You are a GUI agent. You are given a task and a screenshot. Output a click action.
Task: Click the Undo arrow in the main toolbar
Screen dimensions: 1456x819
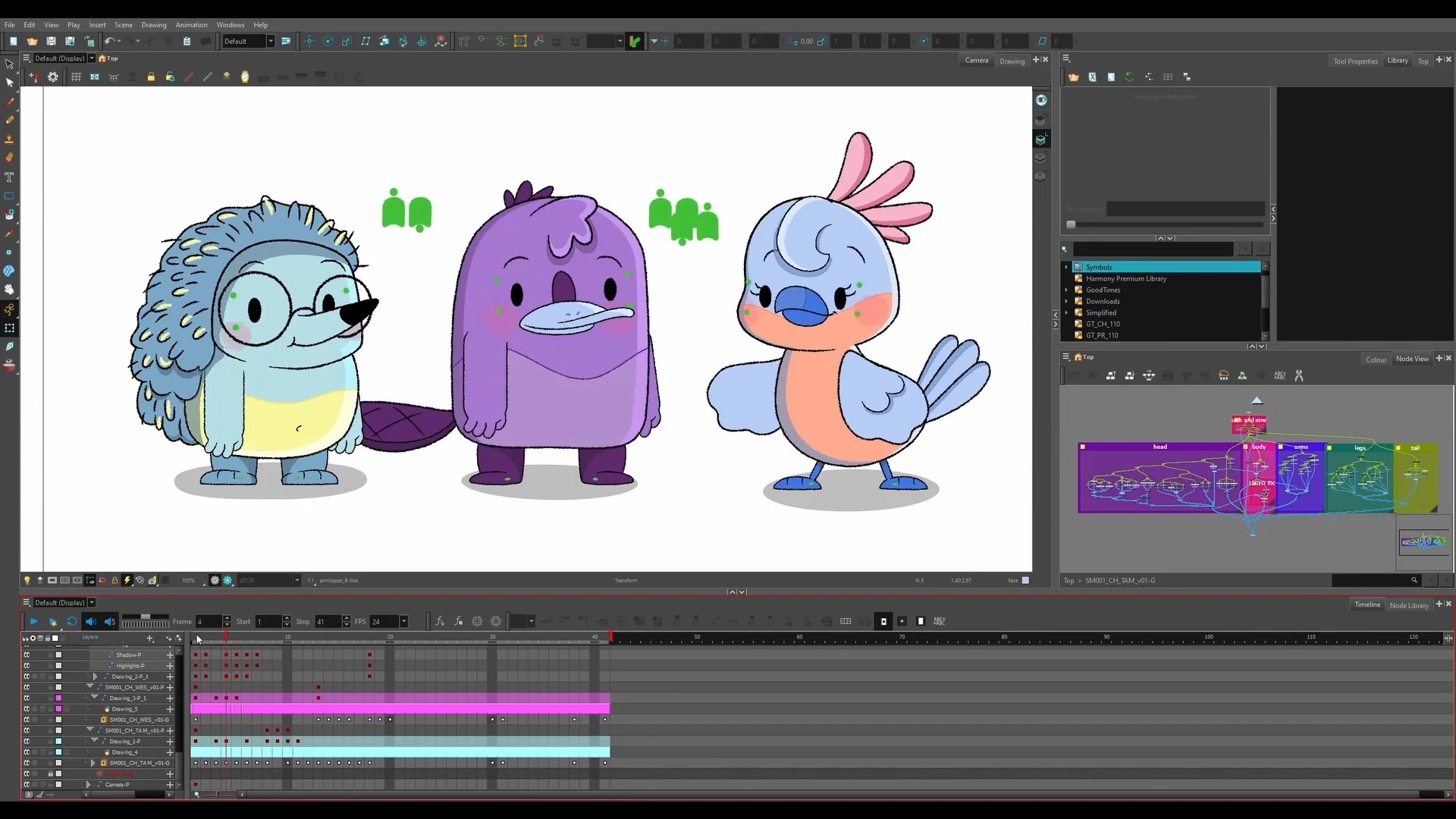pyautogui.click(x=110, y=42)
